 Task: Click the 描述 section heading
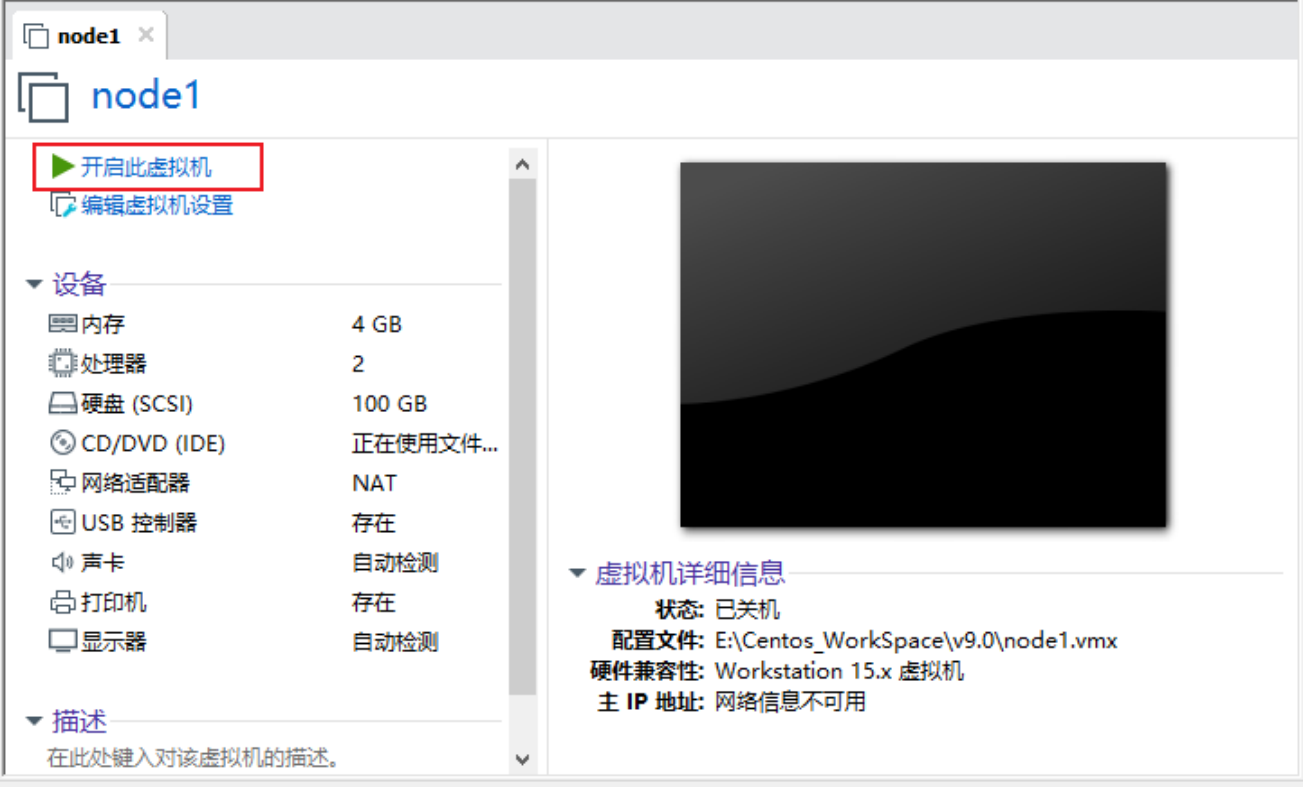[x=79, y=721]
